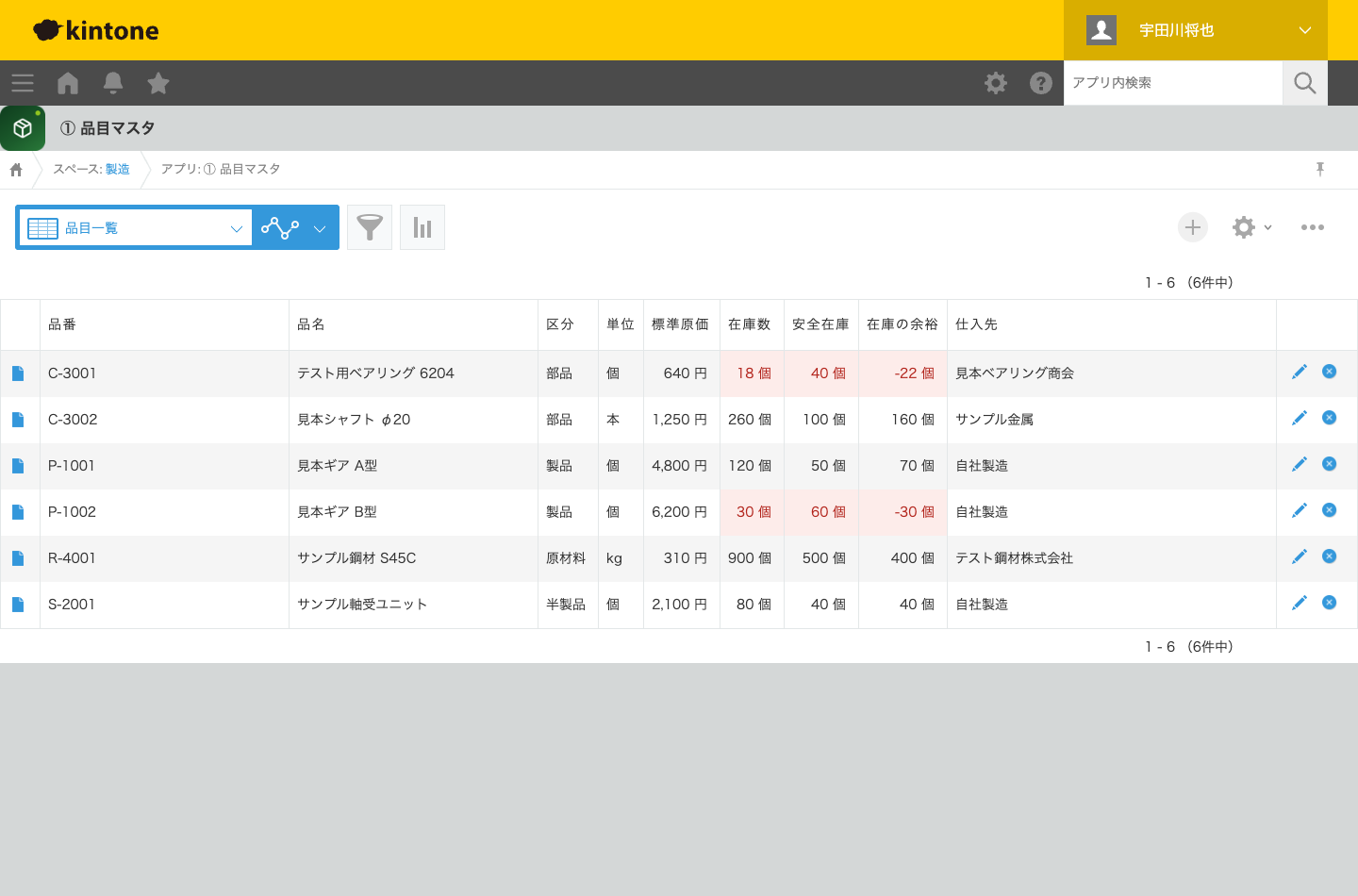Expand the 品目一覧 view dropdown
Viewport: 1358px width, 896px height.
(x=136, y=227)
